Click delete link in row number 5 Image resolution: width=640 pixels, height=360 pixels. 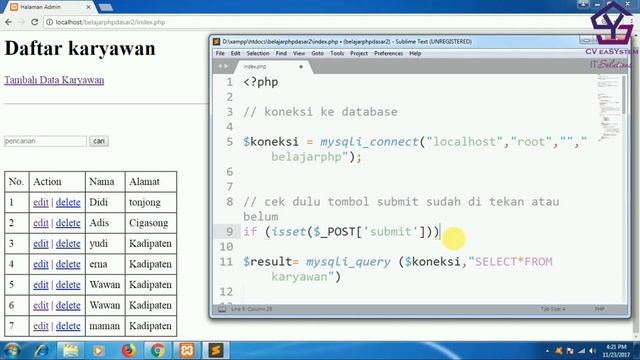pyautogui.click(x=68, y=284)
